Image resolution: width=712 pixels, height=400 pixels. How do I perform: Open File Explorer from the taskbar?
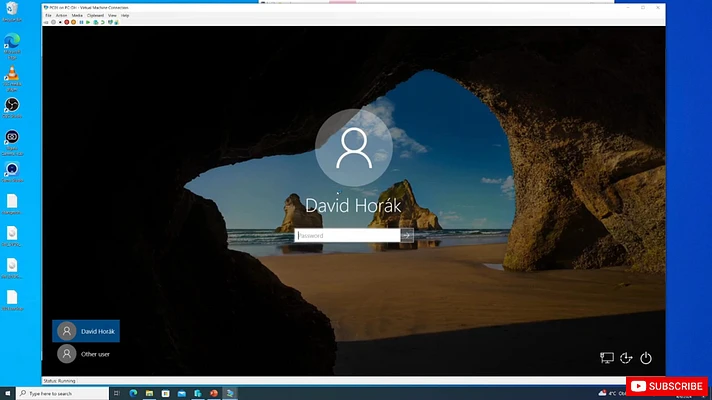coord(149,393)
